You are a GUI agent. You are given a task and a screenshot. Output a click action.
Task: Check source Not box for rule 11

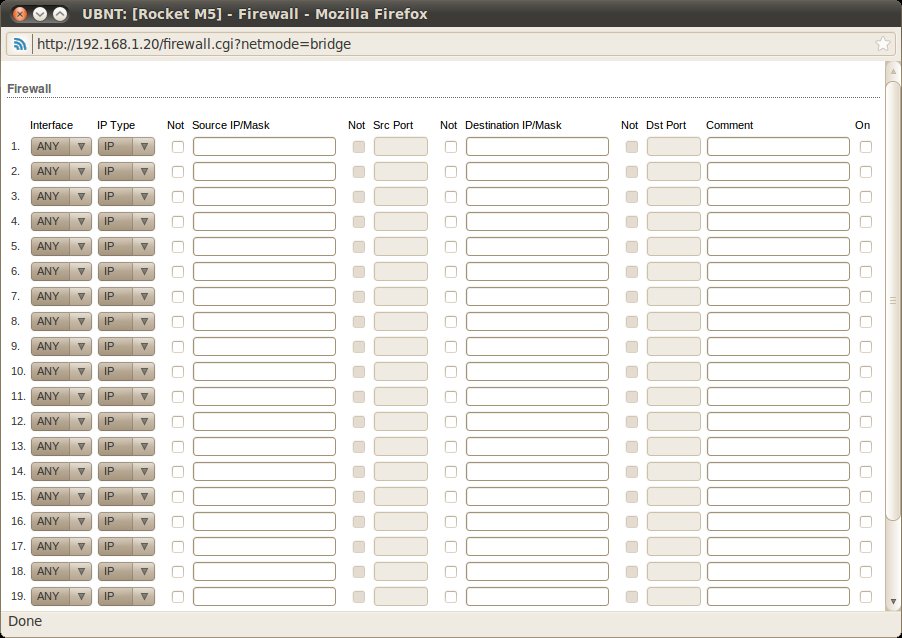[178, 397]
